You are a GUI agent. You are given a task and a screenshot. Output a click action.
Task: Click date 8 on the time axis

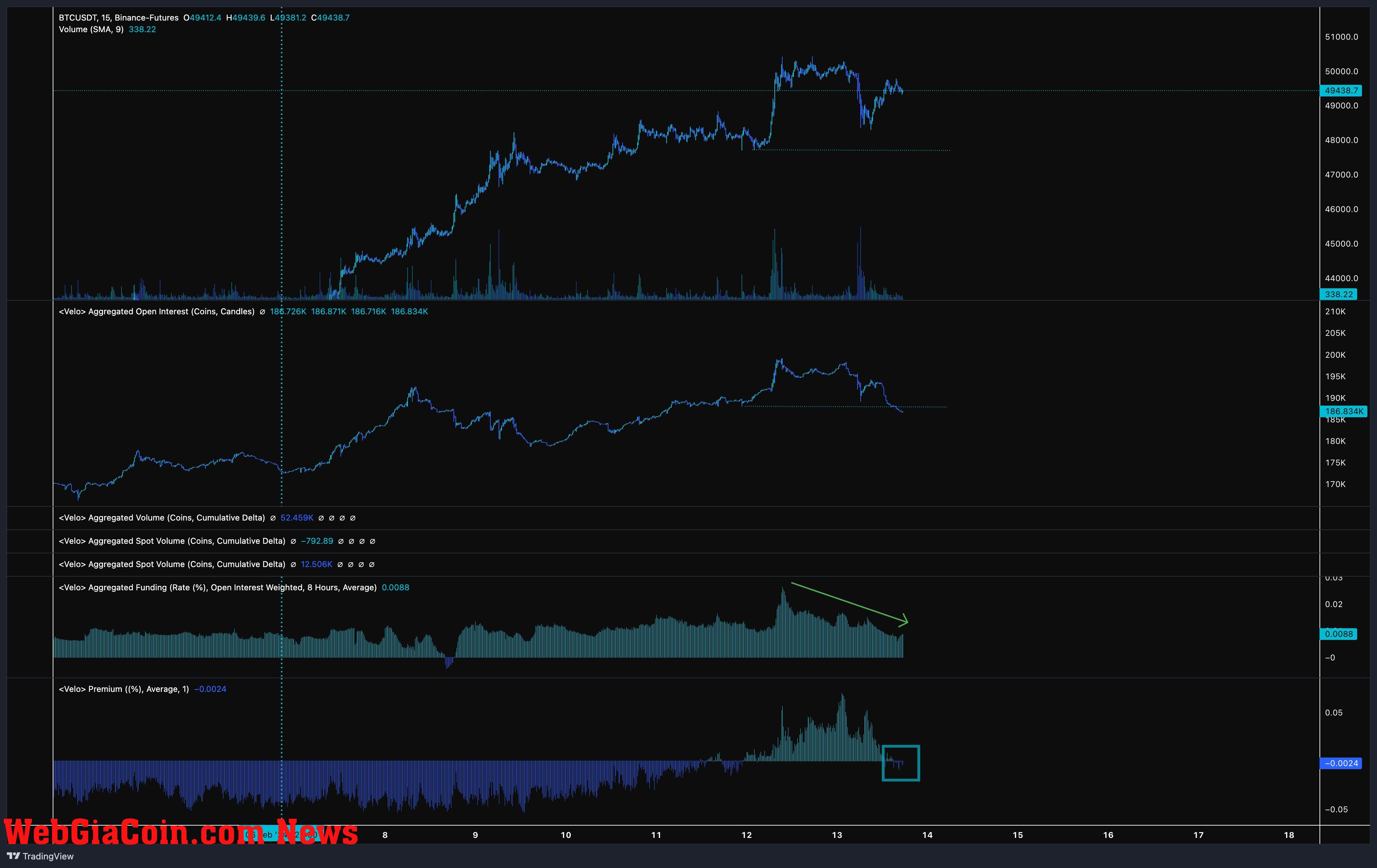point(385,836)
